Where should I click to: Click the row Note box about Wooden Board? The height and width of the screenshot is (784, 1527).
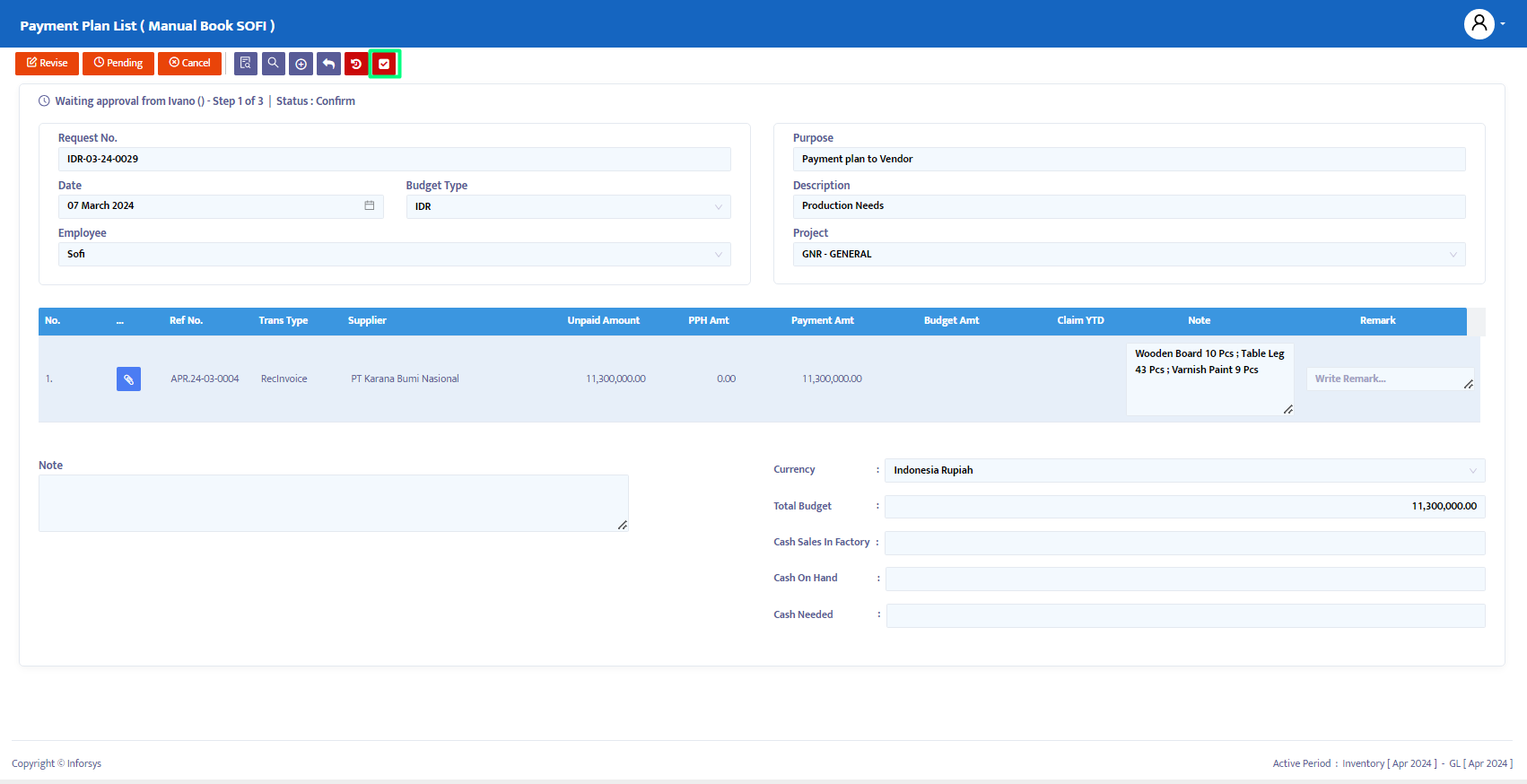pyautogui.click(x=1209, y=379)
